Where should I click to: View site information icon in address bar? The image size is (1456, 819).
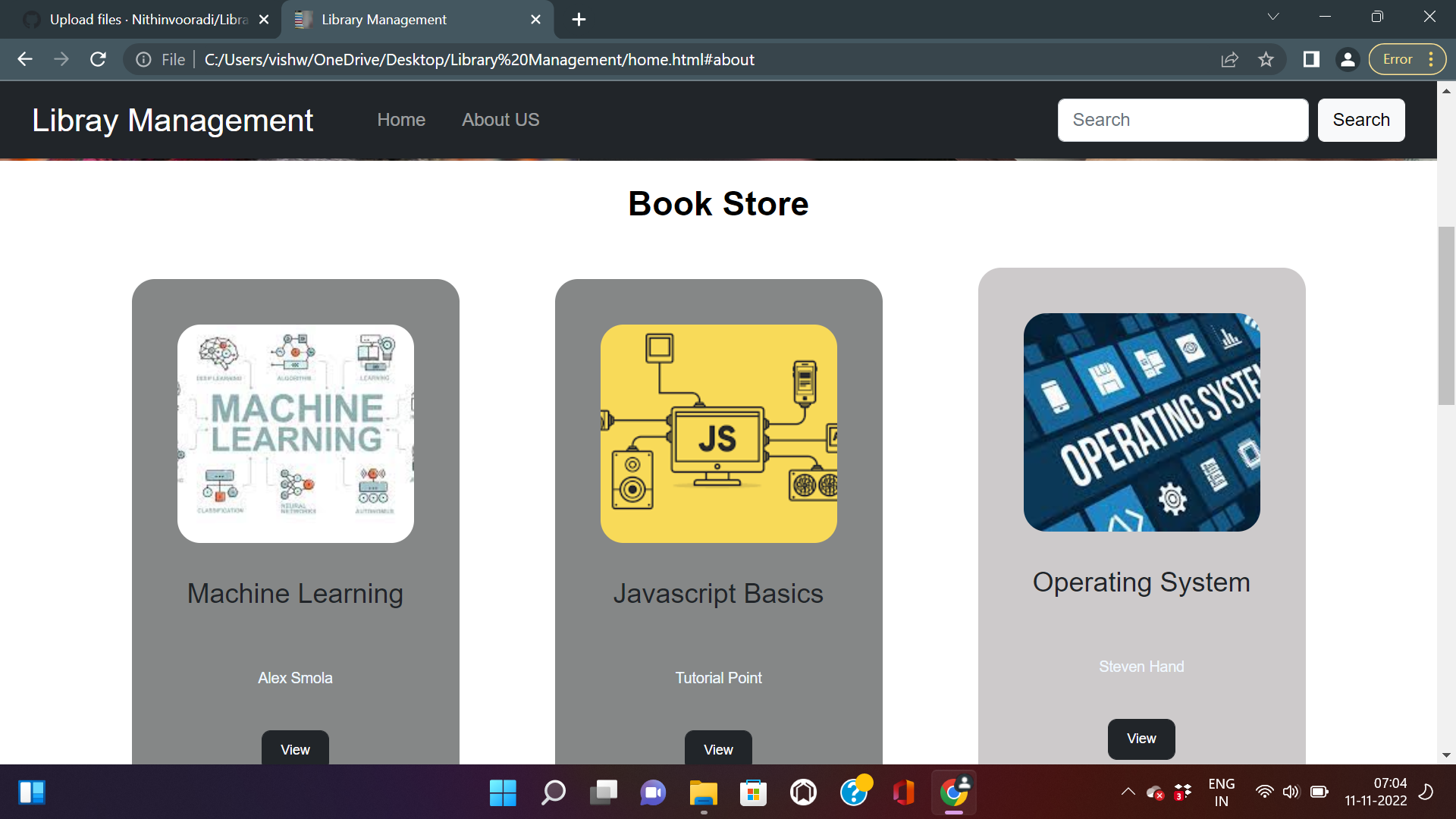click(x=143, y=59)
